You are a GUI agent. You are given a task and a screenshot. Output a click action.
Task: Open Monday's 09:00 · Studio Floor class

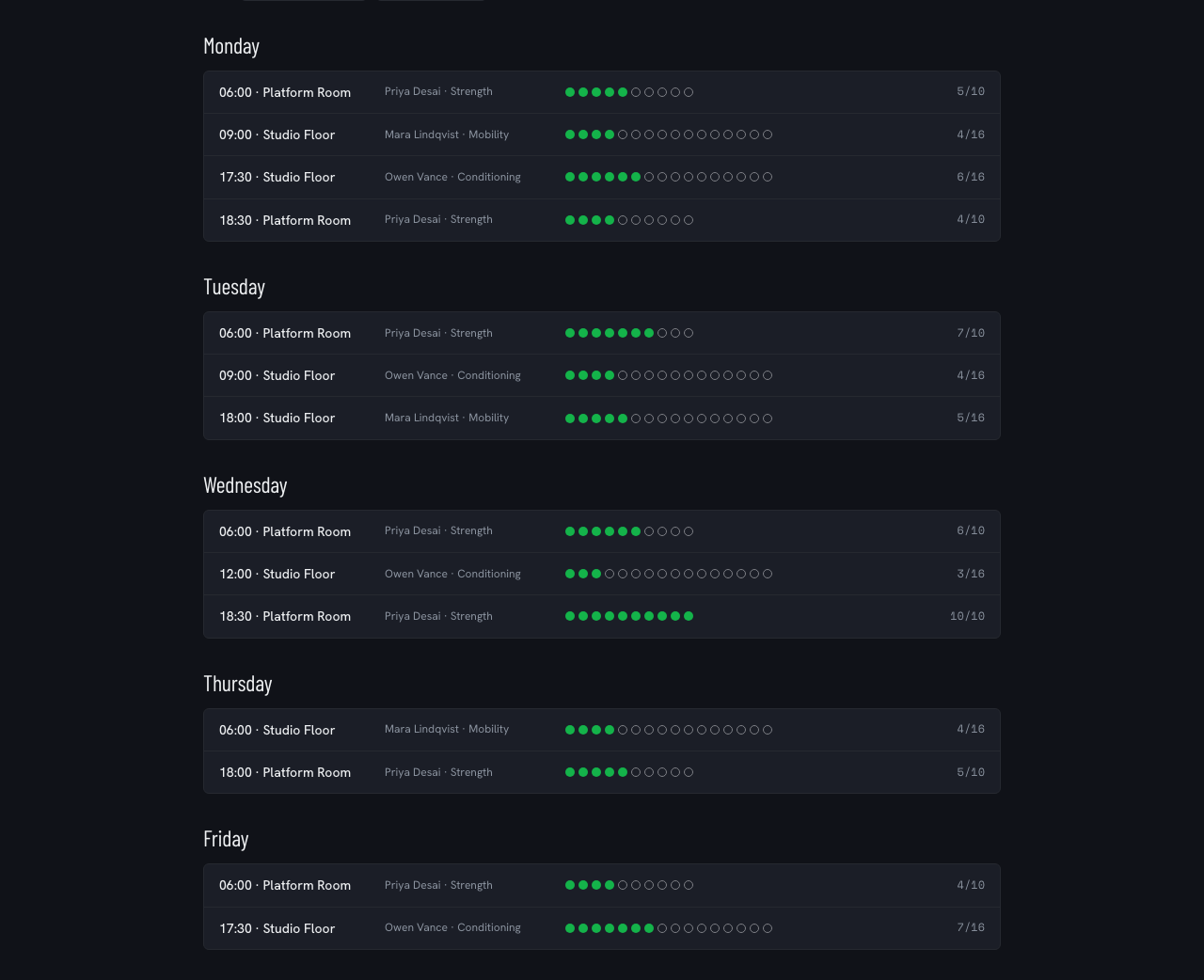(602, 134)
